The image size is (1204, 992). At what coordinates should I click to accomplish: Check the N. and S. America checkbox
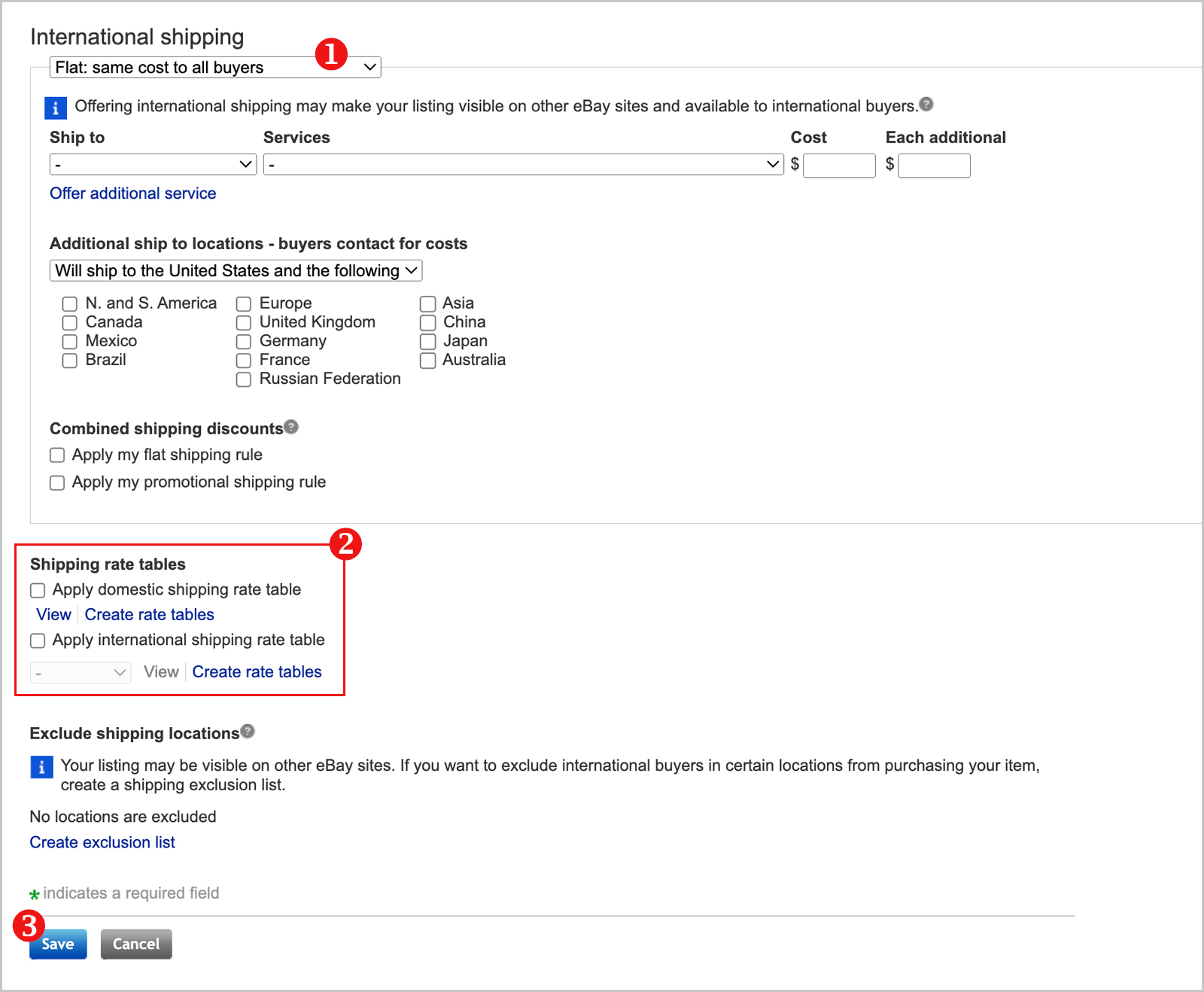point(69,303)
